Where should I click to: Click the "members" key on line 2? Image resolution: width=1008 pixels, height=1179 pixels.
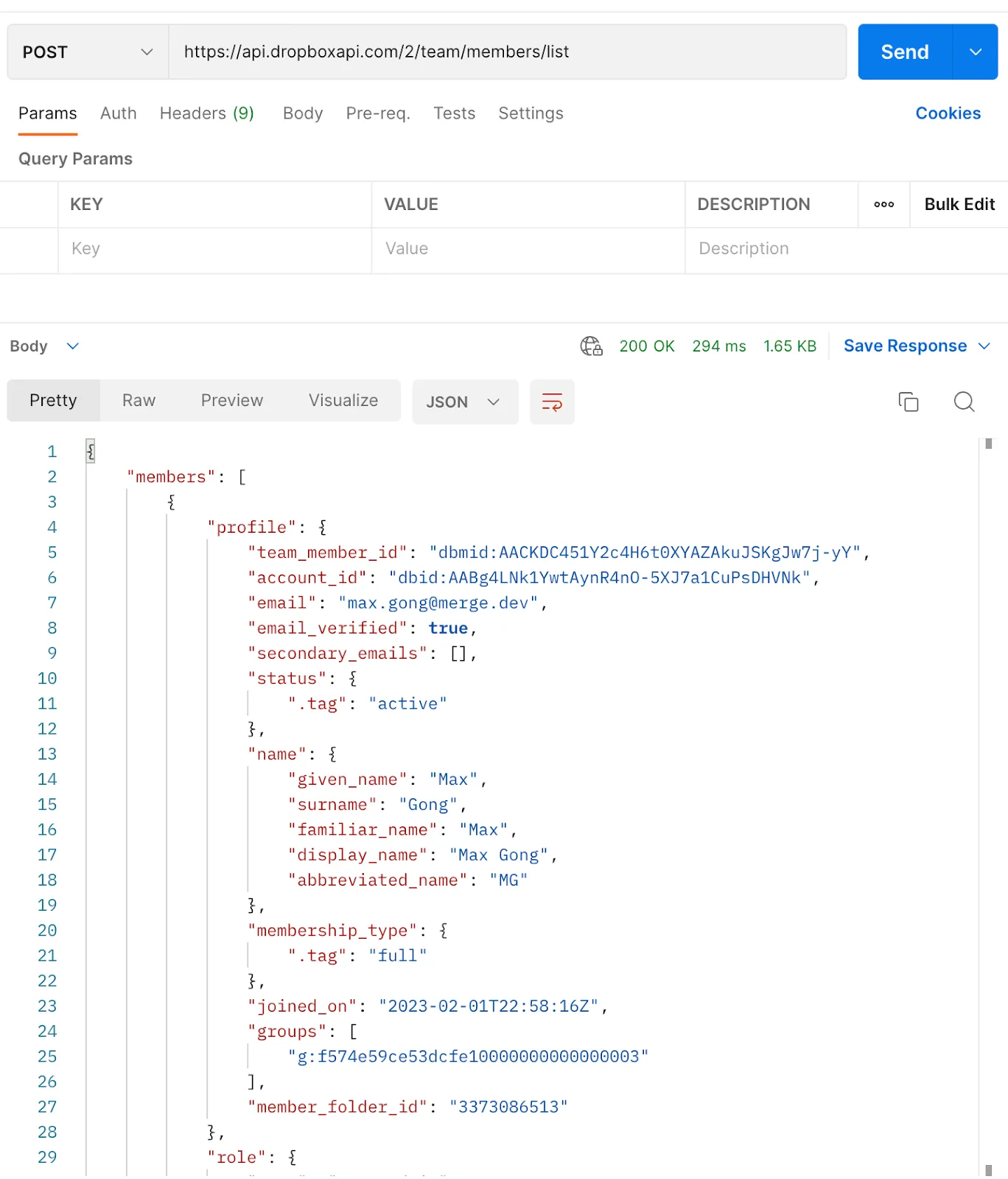[171, 477]
